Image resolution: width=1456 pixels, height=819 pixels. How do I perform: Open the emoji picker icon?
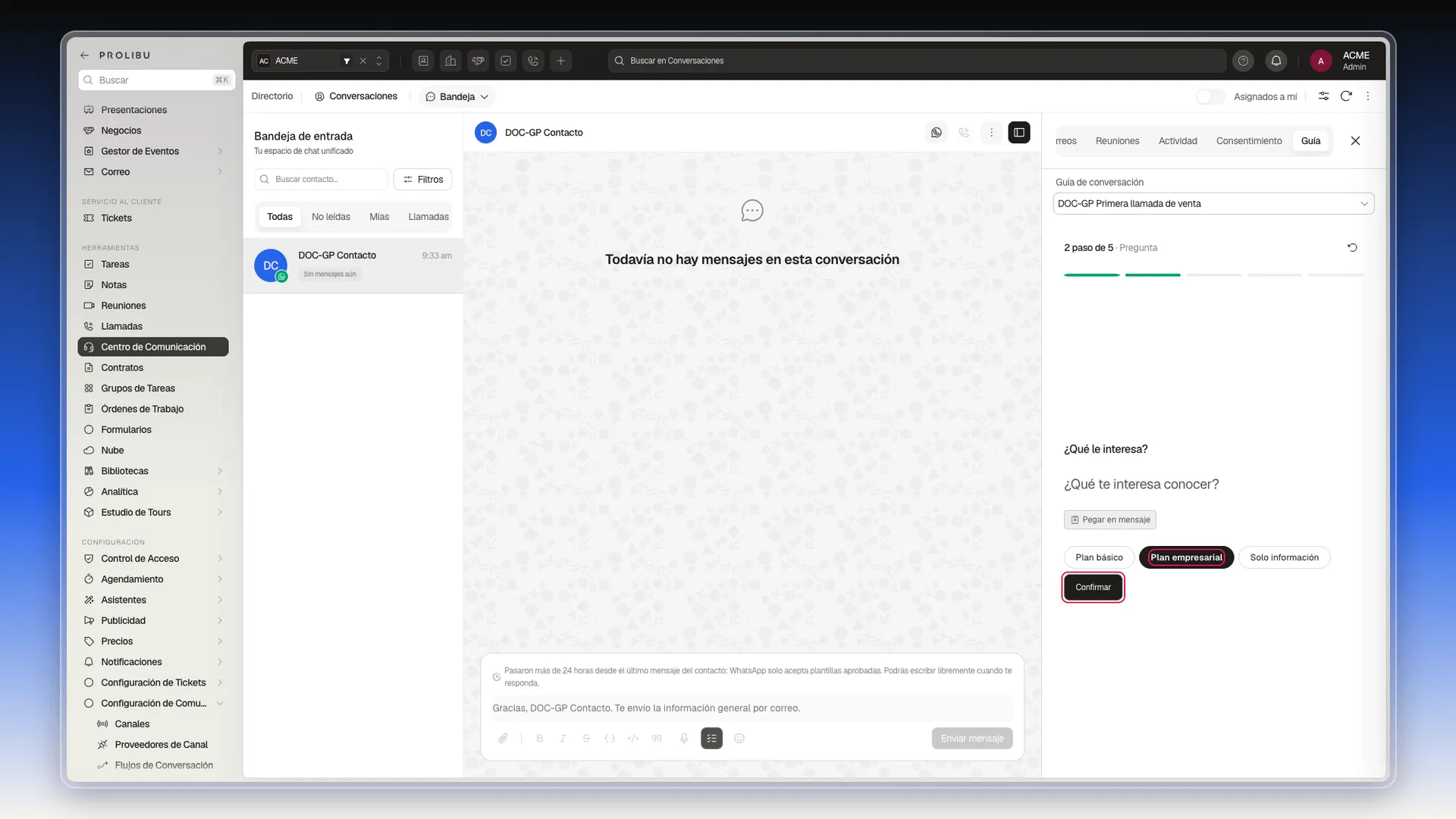(x=739, y=739)
